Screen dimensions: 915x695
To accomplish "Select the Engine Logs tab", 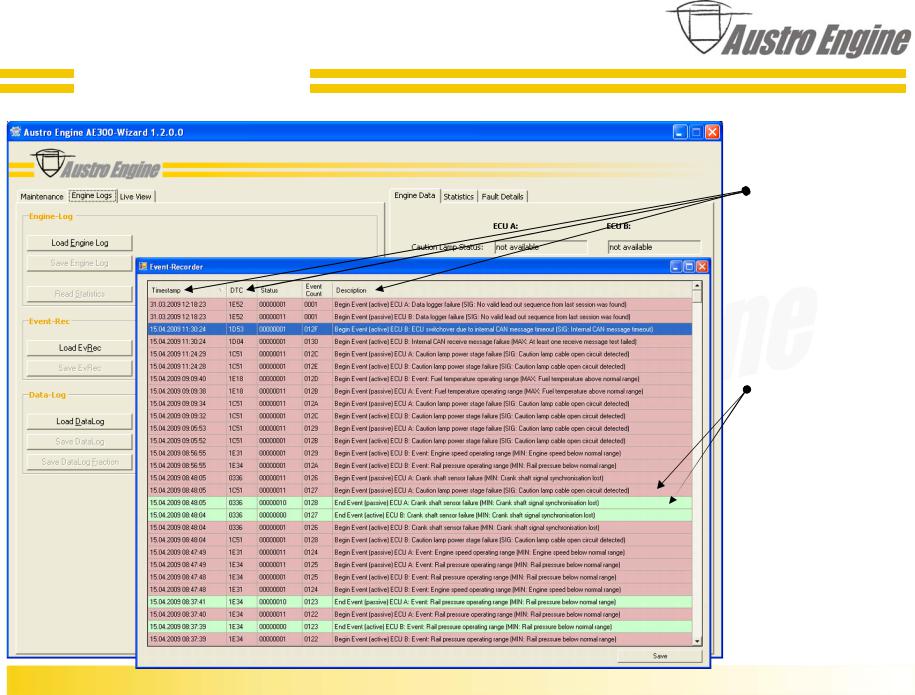I will 92,195.
